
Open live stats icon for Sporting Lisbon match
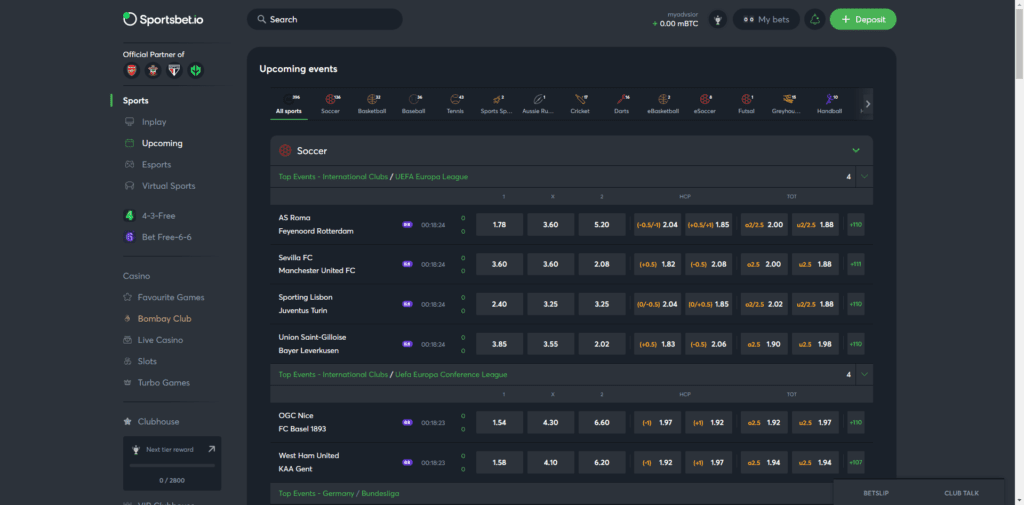[x=408, y=304]
